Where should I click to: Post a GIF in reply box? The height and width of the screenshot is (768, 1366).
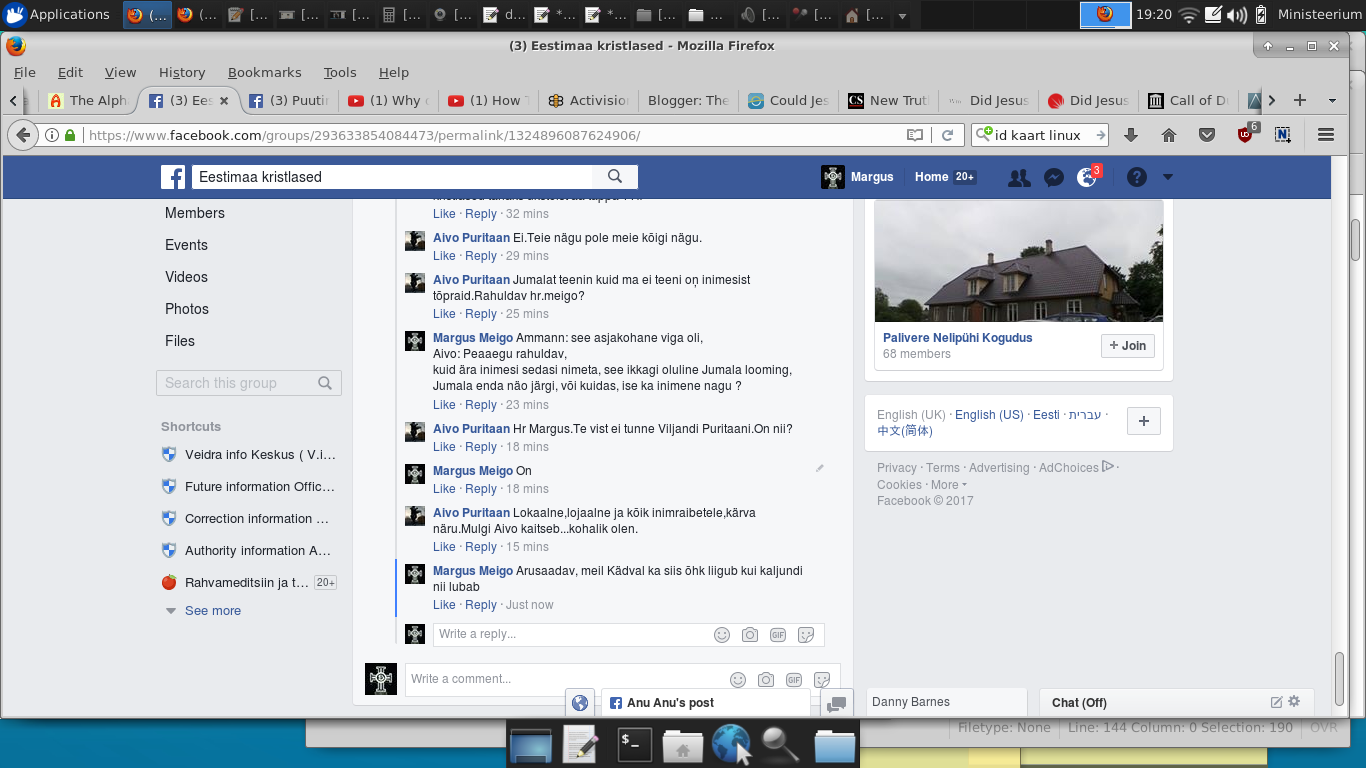[x=778, y=635]
